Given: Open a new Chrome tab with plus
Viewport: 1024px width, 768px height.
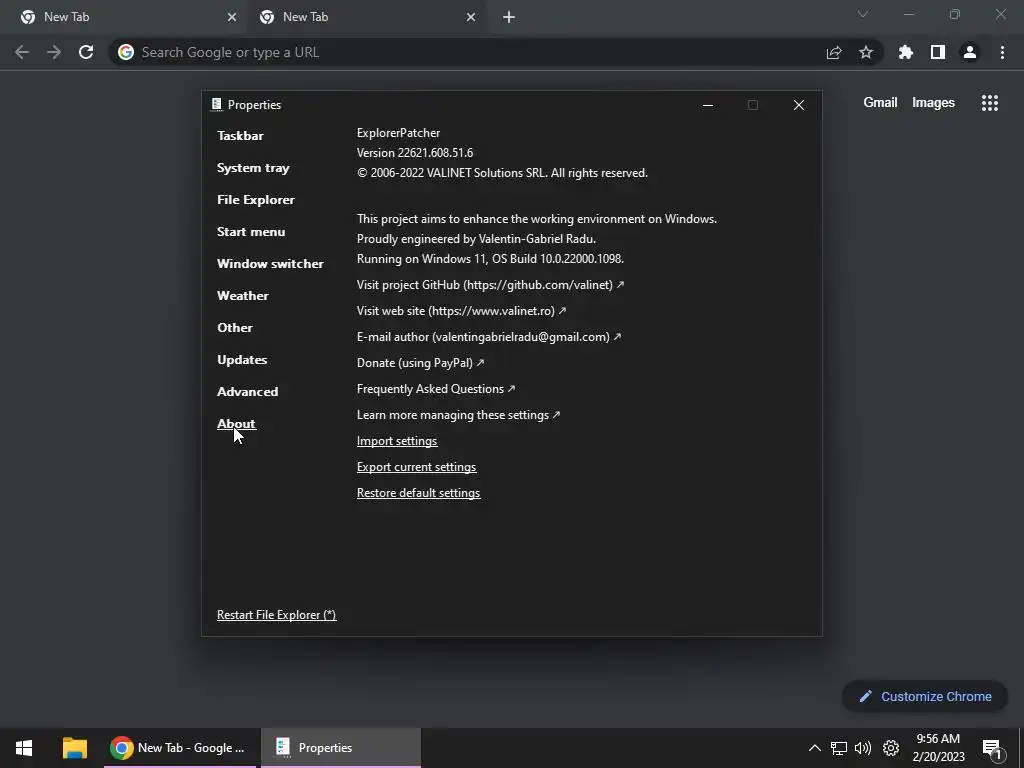Looking at the screenshot, I should pyautogui.click(x=509, y=17).
